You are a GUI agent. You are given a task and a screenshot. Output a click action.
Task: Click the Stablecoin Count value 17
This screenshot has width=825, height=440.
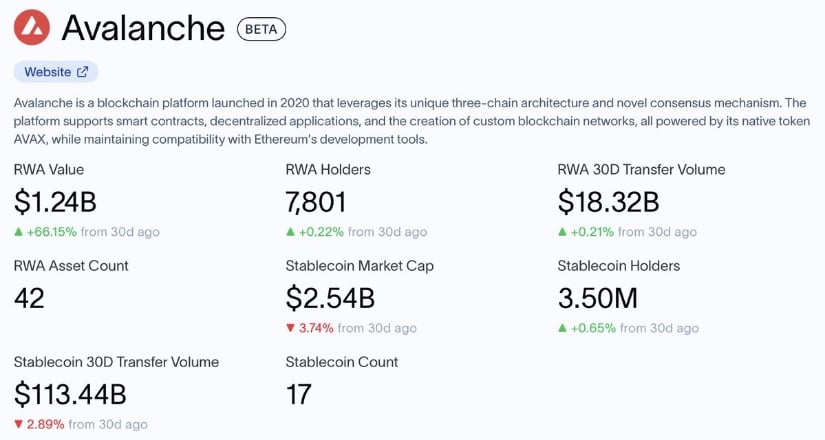click(299, 394)
